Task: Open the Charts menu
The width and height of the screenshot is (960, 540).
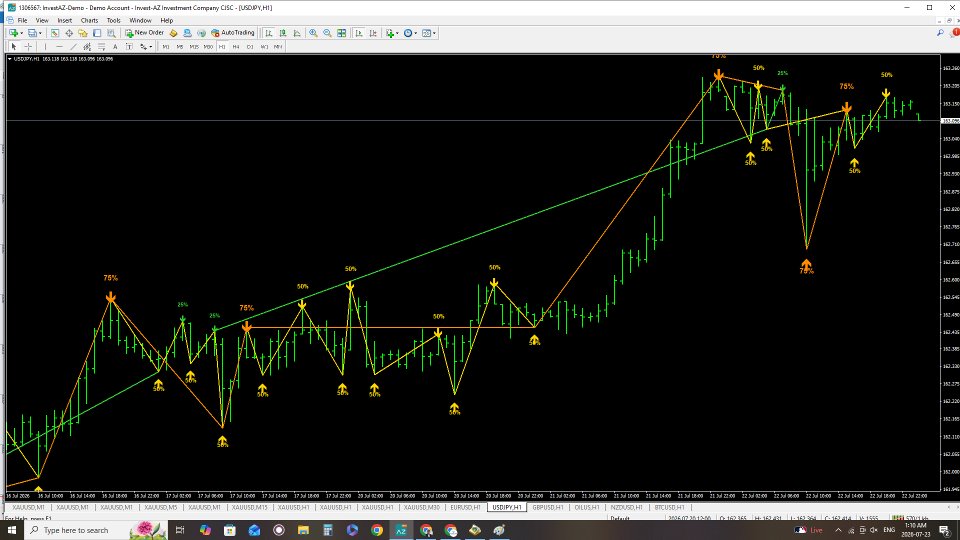Action: point(89,20)
